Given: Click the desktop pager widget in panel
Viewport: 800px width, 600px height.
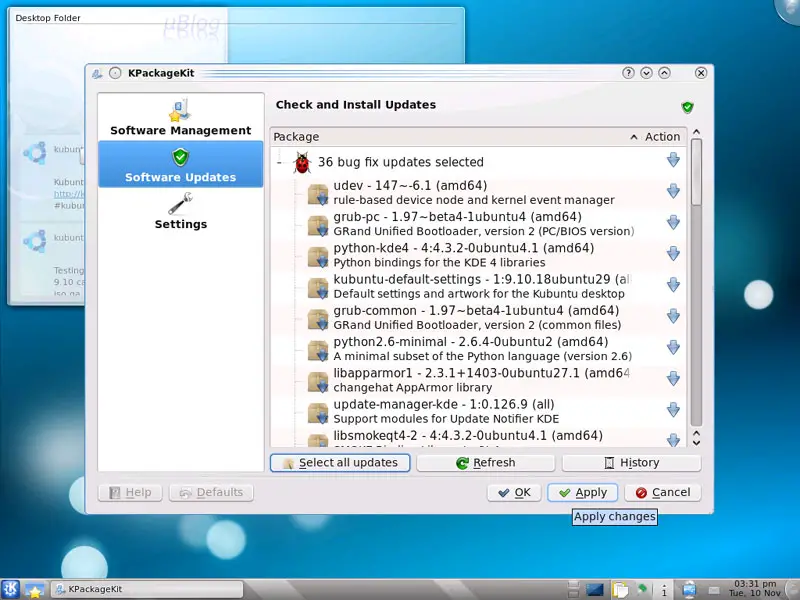Looking at the screenshot, I should tap(573, 589).
